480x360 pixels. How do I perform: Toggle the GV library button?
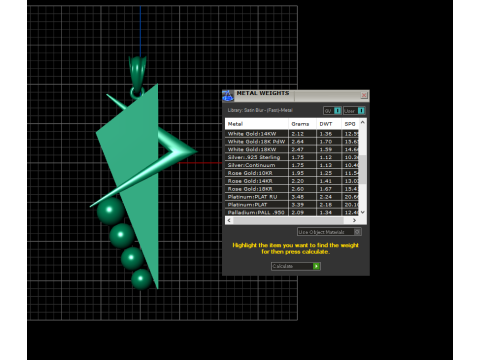click(332, 111)
